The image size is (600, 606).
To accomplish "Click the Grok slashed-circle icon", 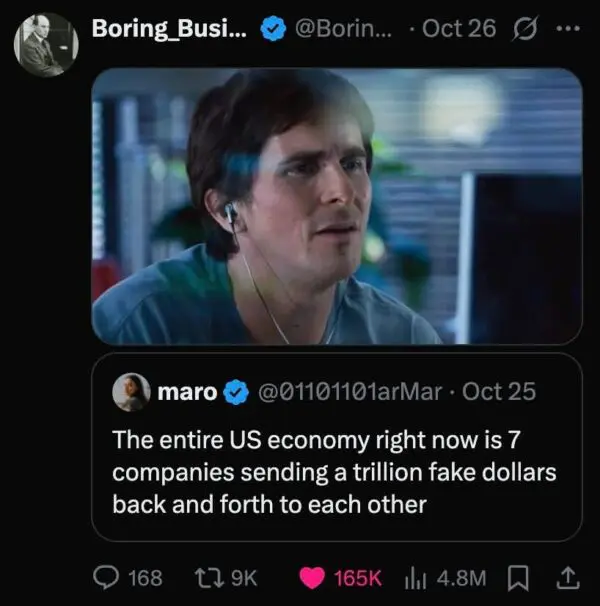I will coord(521,28).
